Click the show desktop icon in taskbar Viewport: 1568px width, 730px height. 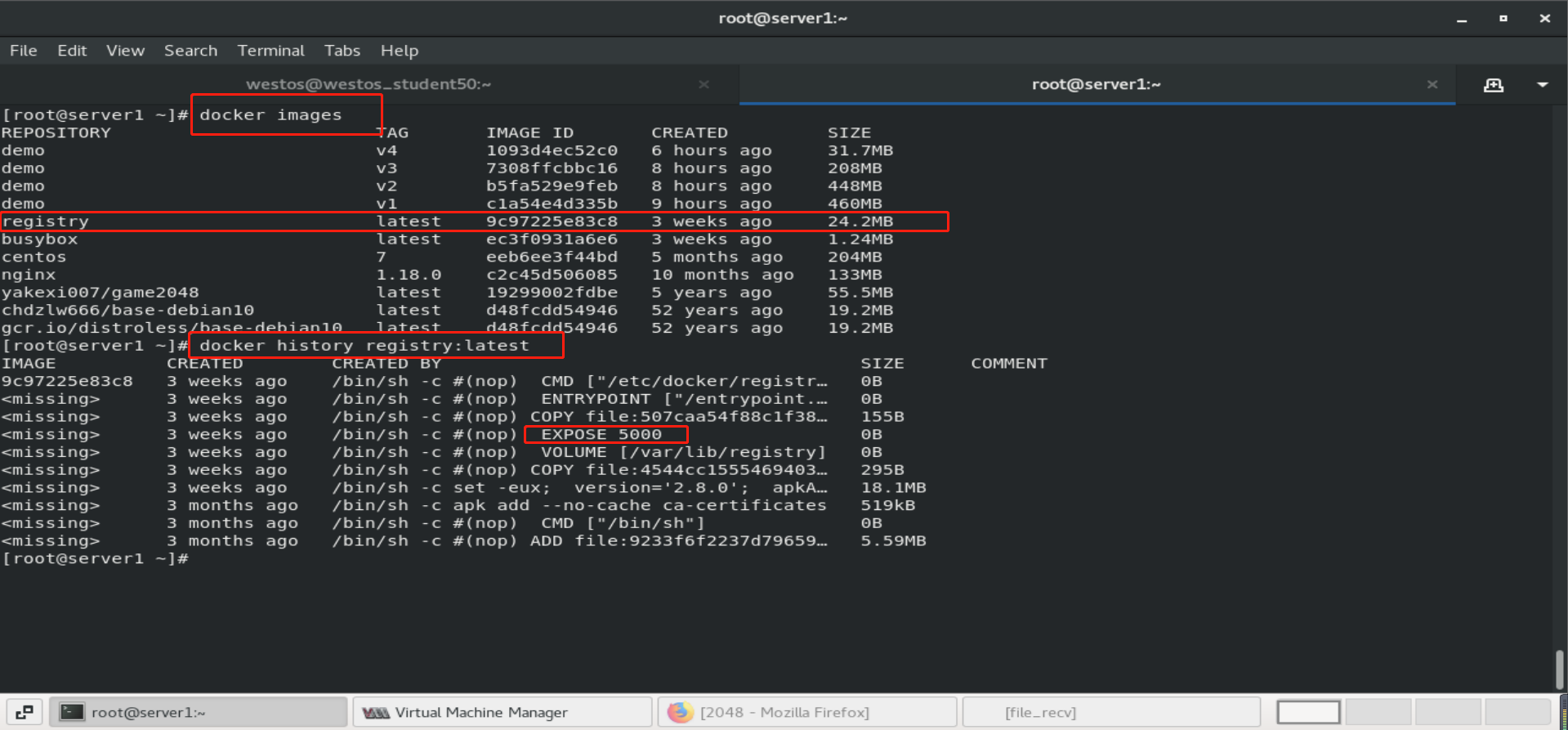[25, 712]
